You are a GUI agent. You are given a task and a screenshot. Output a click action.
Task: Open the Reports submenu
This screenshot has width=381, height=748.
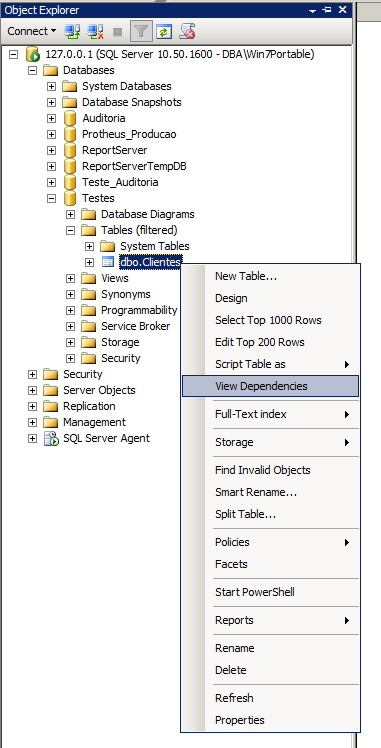tap(270, 621)
